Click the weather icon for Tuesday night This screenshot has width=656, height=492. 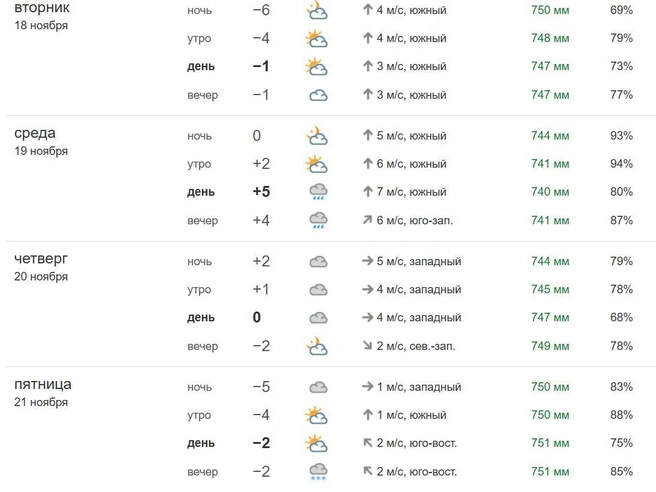[317, 10]
